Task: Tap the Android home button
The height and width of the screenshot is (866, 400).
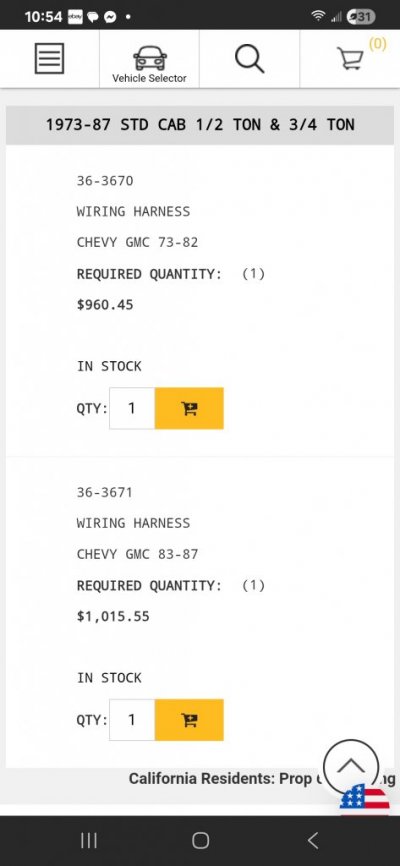Action: tap(201, 841)
